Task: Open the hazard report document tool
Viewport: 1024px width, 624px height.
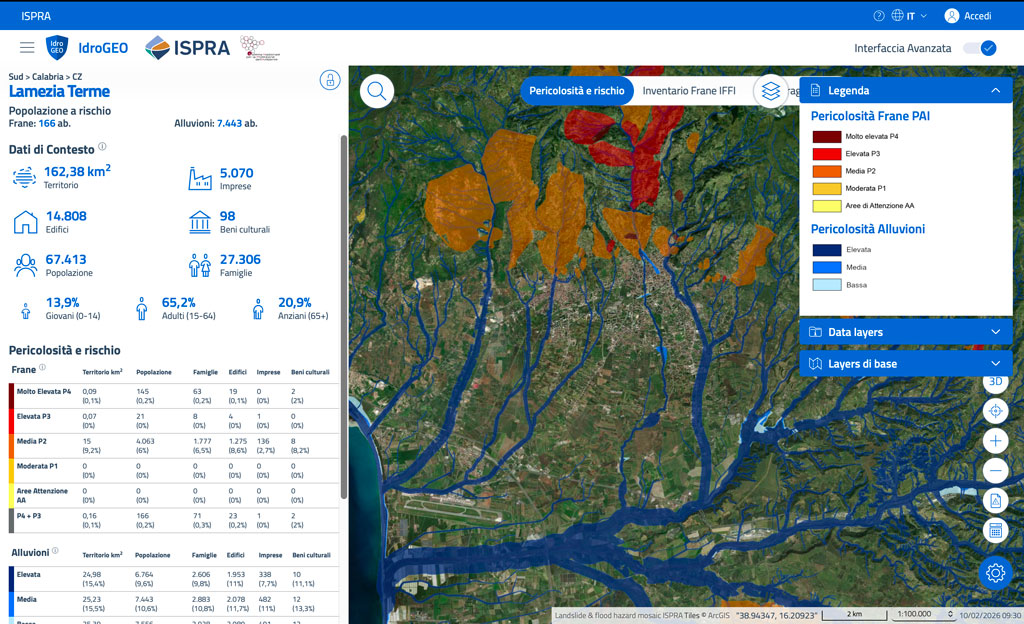Action: (x=995, y=500)
